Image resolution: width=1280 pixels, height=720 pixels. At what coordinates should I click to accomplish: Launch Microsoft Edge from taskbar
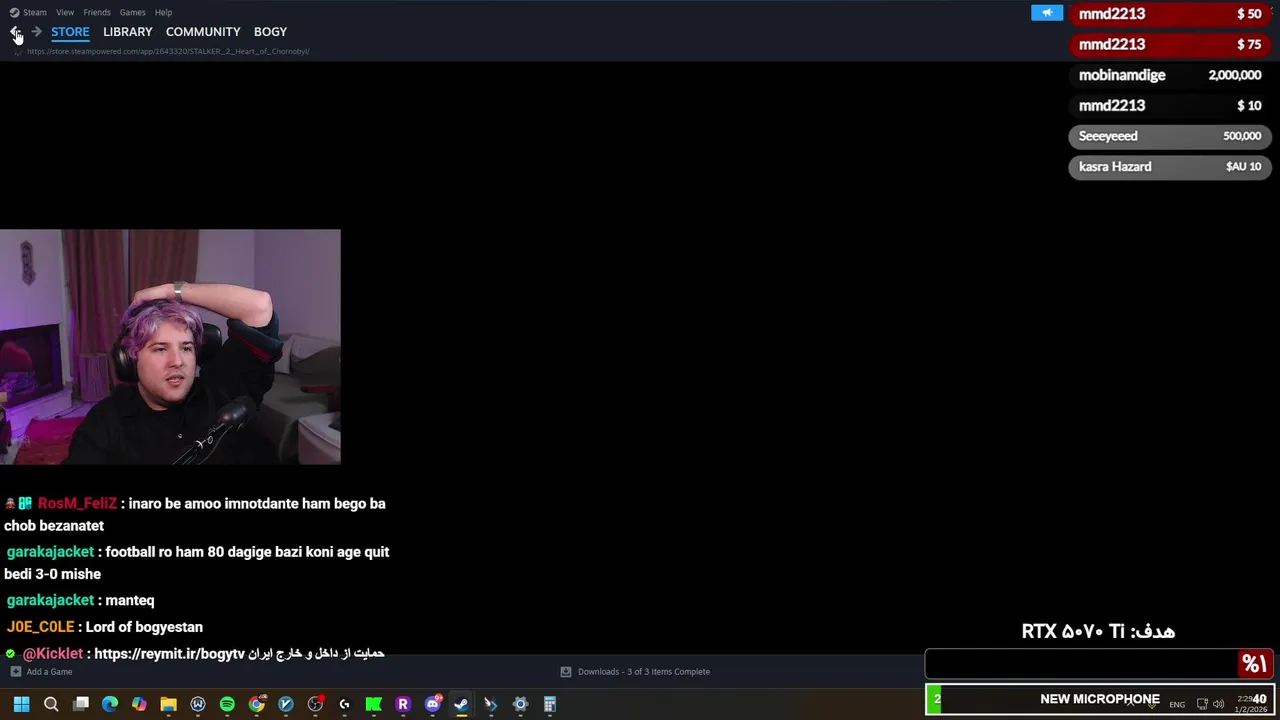tap(110, 704)
